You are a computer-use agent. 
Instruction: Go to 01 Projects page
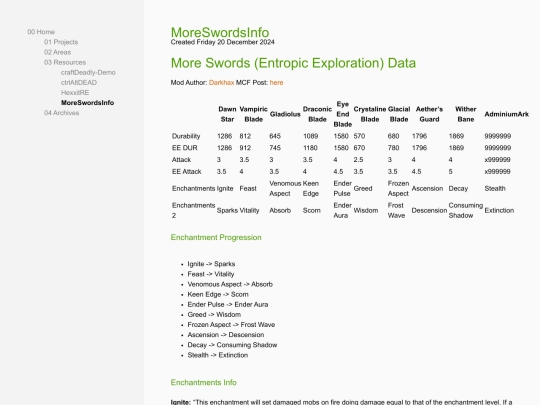61,42
